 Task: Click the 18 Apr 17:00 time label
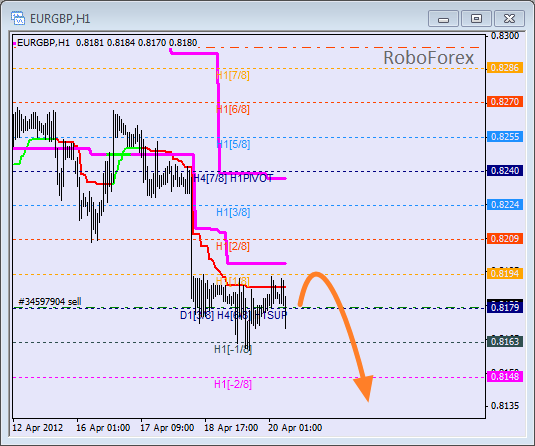click(x=231, y=428)
